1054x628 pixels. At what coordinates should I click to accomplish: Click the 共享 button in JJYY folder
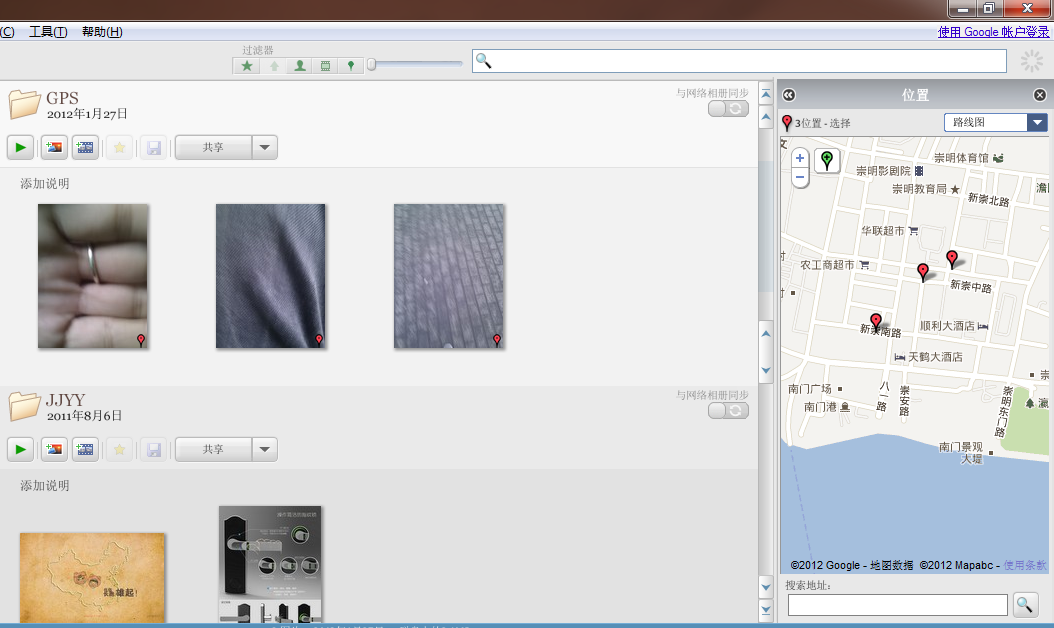pos(214,449)
